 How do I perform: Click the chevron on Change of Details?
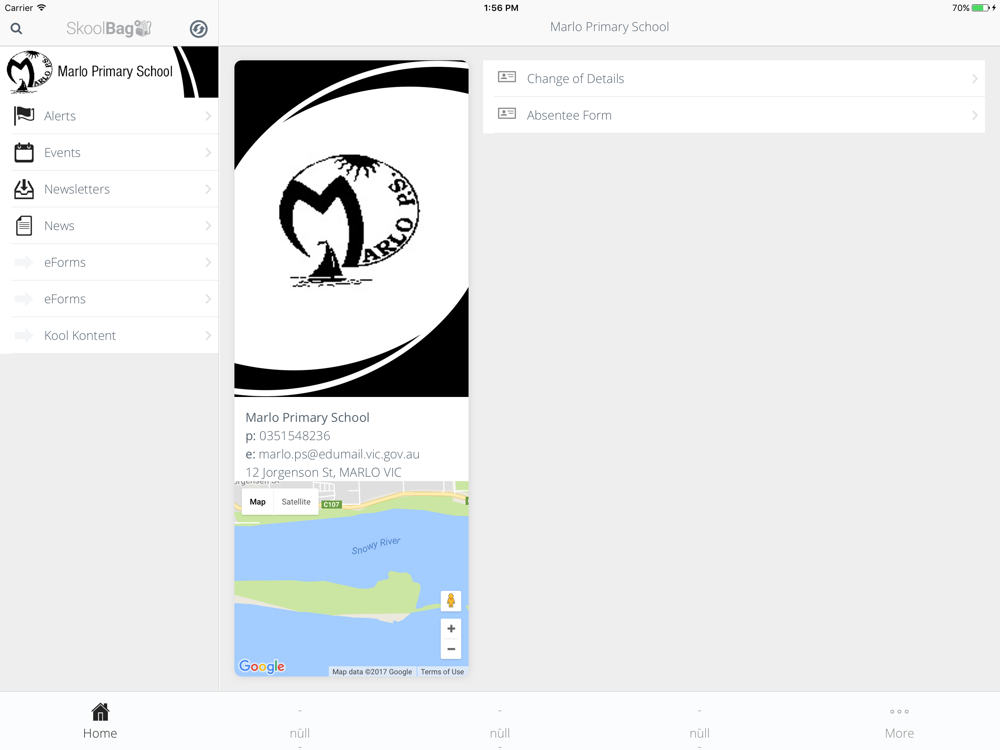(x=974, y=78)
